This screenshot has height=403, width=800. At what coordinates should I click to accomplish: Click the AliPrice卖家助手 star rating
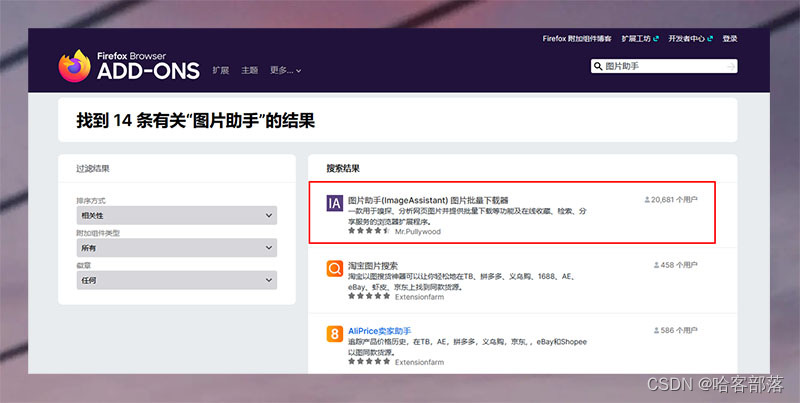click(369, 362)
